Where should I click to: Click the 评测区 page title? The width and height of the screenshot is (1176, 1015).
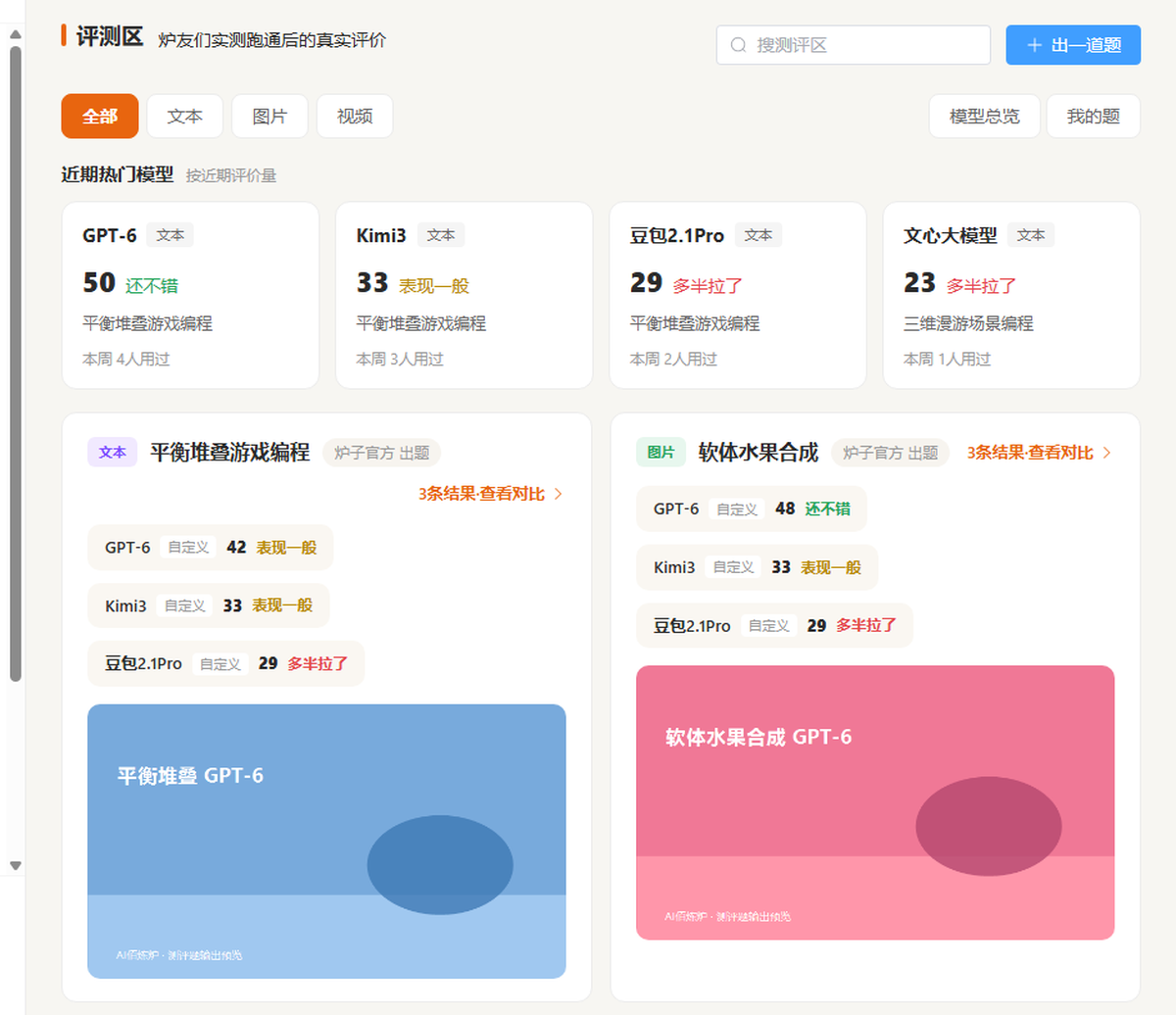(110, 37)
